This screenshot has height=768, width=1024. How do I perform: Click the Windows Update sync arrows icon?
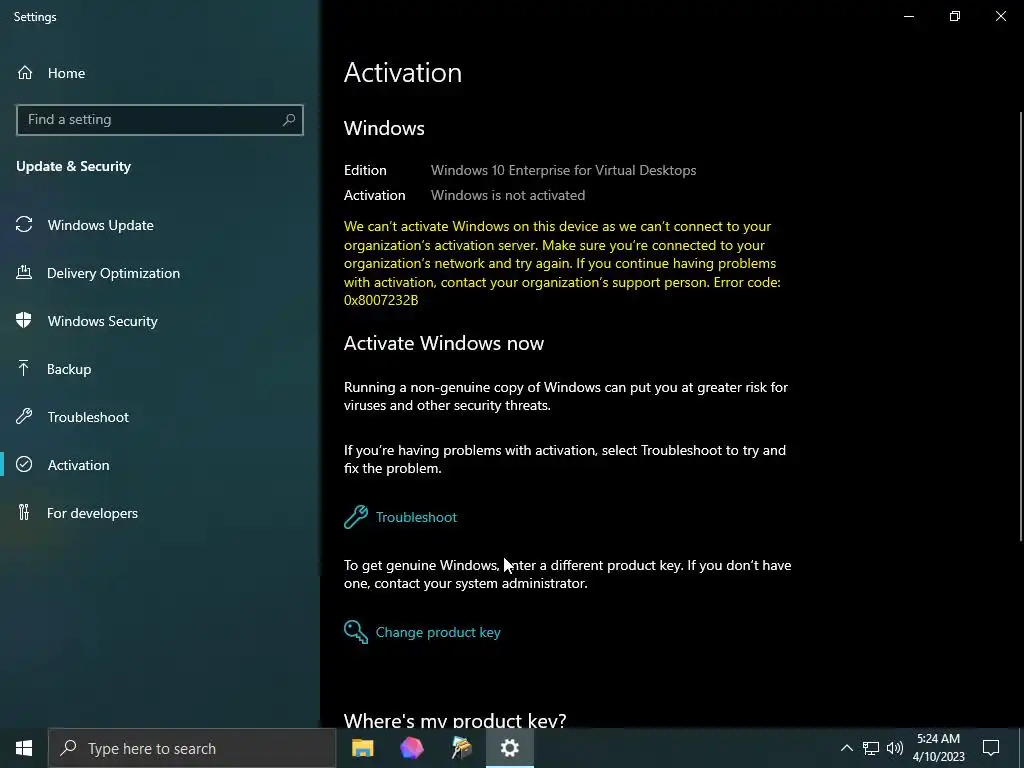point(24,225)
